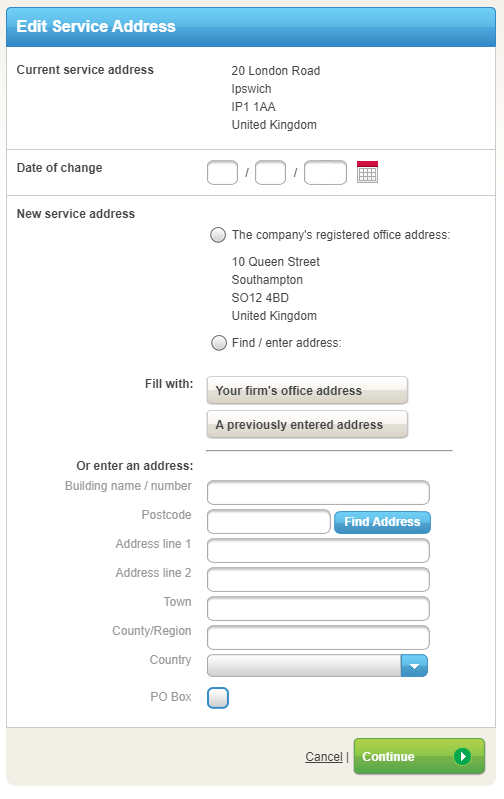Fill with a previously entered address
This screenshot has width=504, height=799.
click(307, 424)
